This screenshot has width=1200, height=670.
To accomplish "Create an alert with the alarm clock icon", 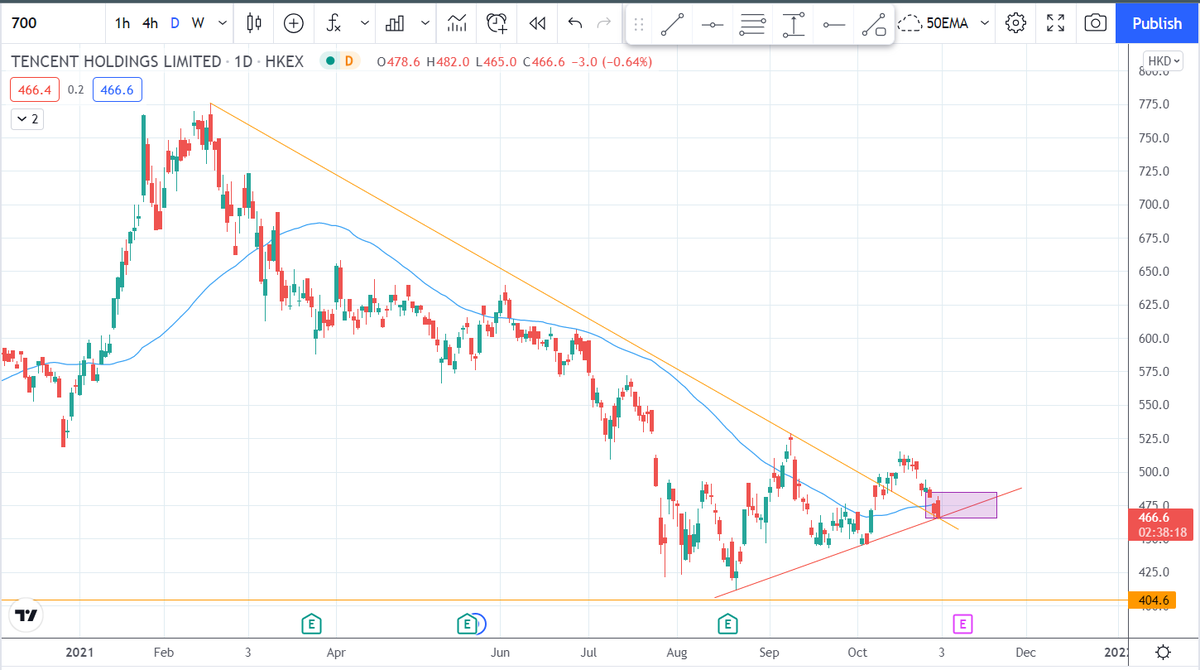I will coord(496,22).
